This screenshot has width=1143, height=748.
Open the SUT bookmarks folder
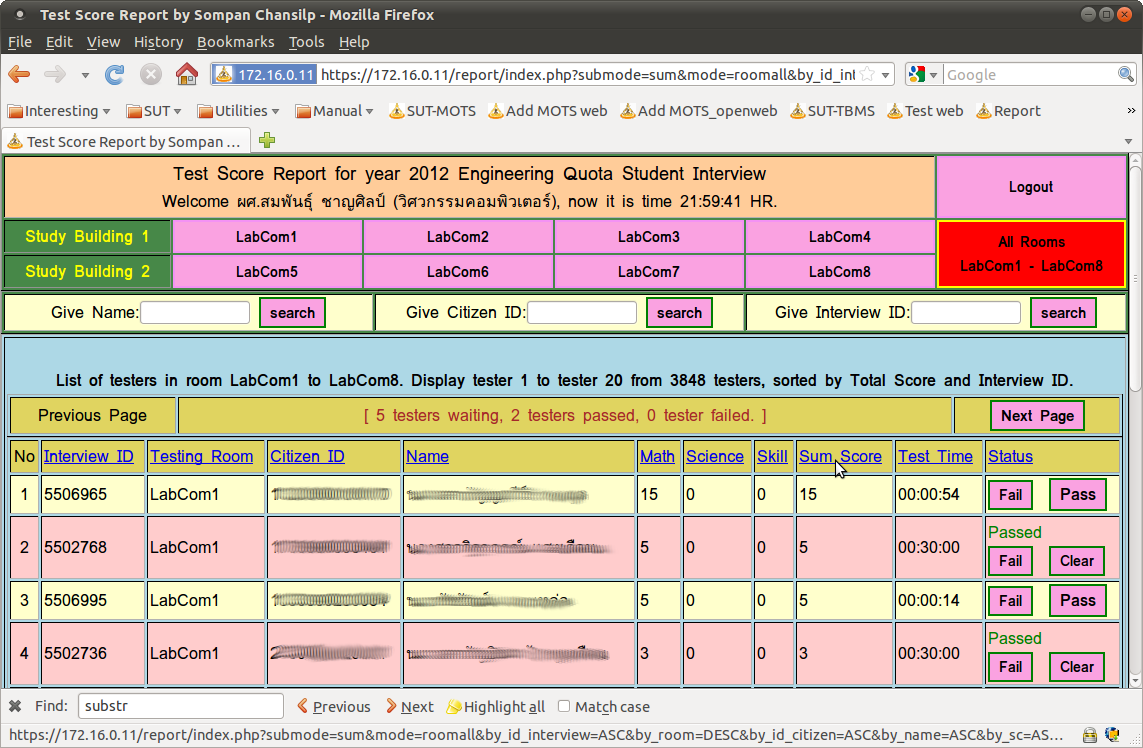pos(154,111)
